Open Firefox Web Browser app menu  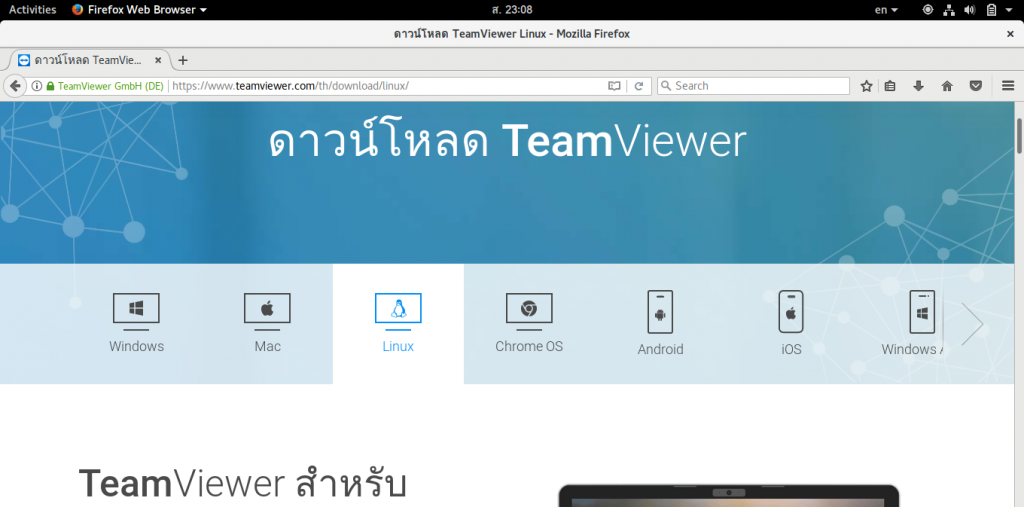click(139, 10)
